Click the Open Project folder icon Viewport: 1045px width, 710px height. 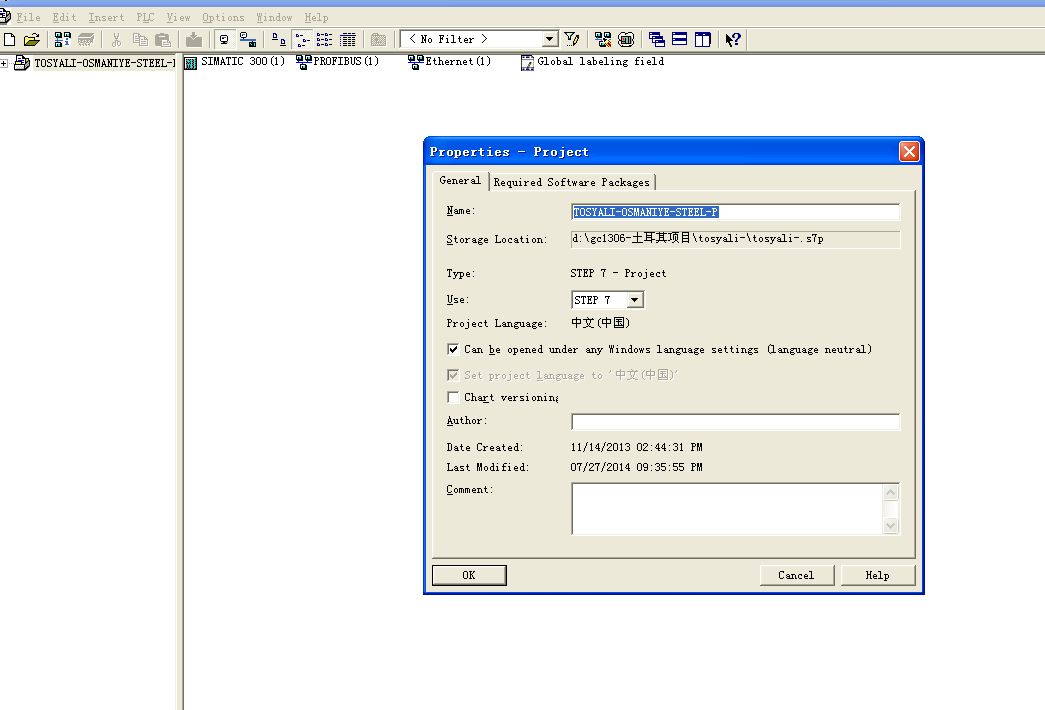pos(31,39)
